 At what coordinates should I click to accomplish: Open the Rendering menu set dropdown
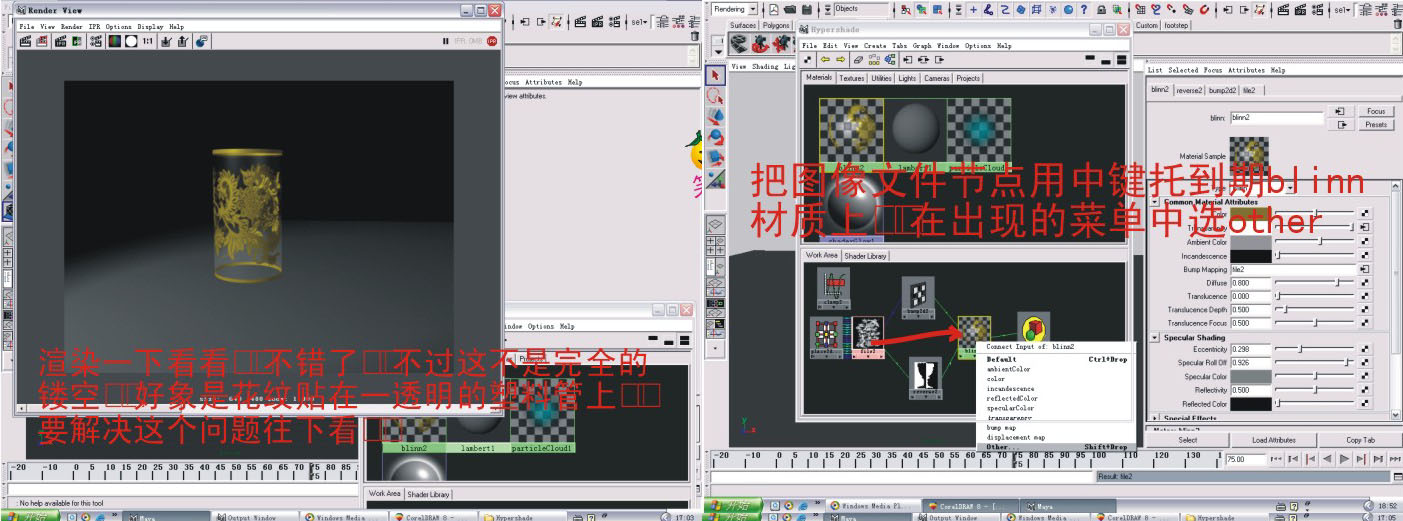click(754, 9)
